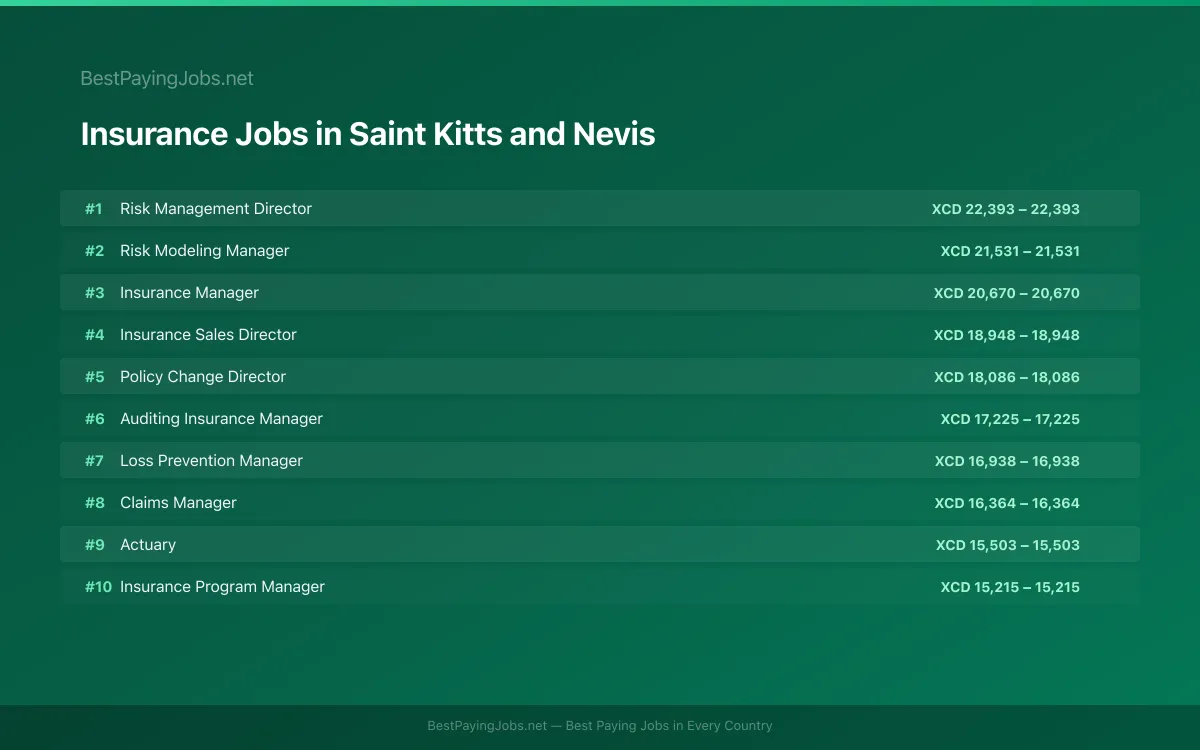Click the Actuary job title
The image size is (1200, 750).
(x=148, y=544)
